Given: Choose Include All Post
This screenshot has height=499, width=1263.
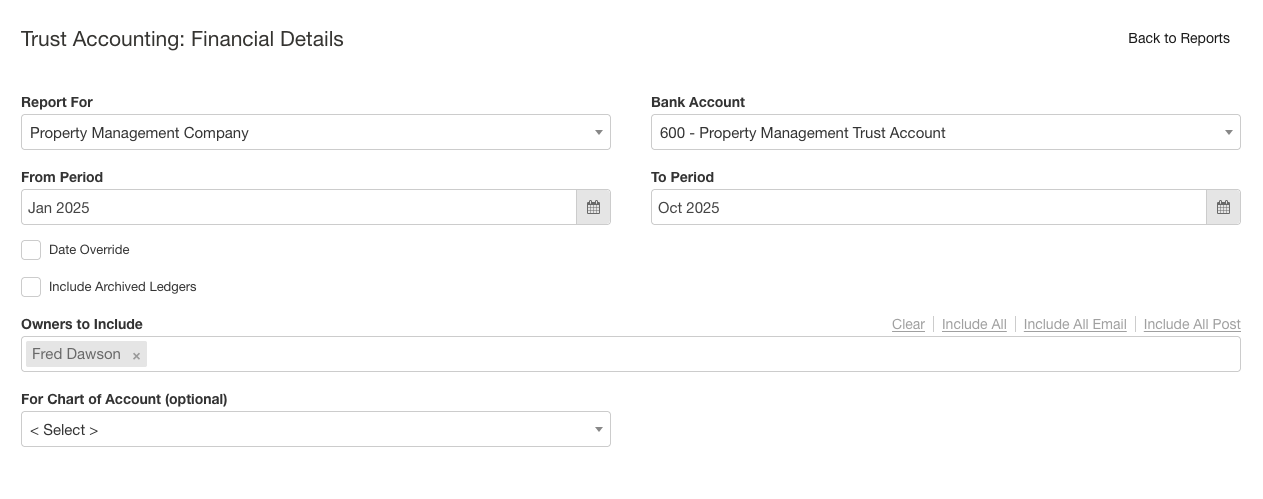Looking at the screenshot, I should tap(1192, 324).
